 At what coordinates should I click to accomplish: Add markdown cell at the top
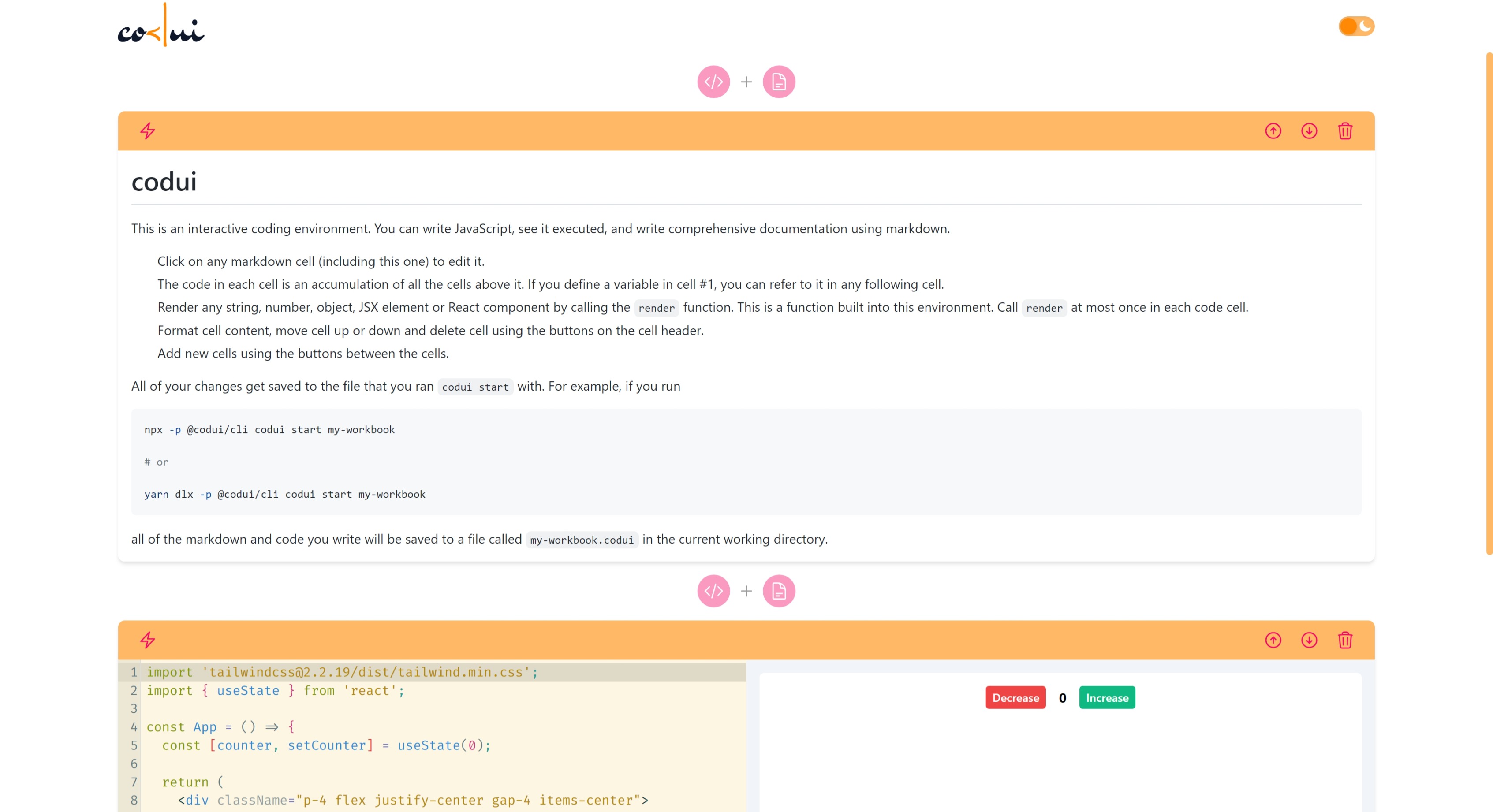click(778, 82)
